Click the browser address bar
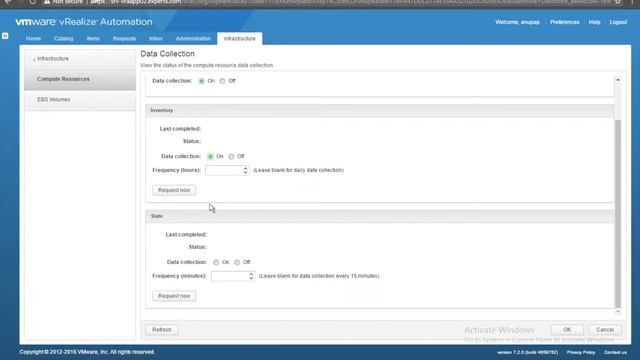 [327, 2]
